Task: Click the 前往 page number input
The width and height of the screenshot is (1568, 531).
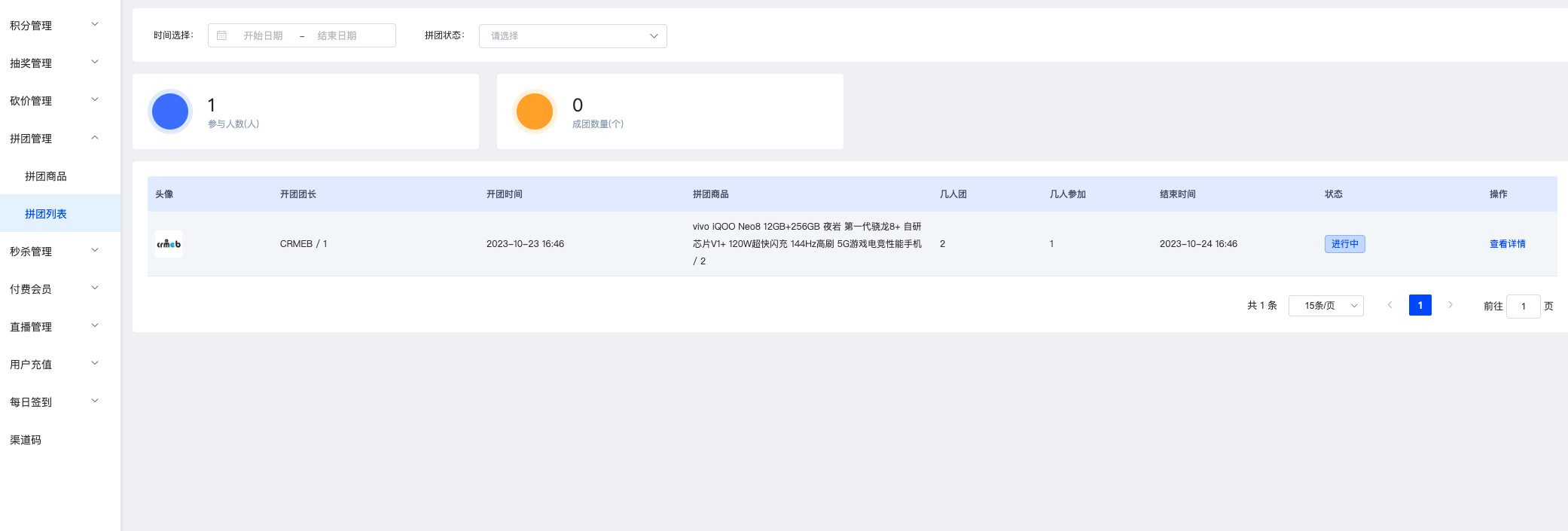Action: click(1523, 306)
